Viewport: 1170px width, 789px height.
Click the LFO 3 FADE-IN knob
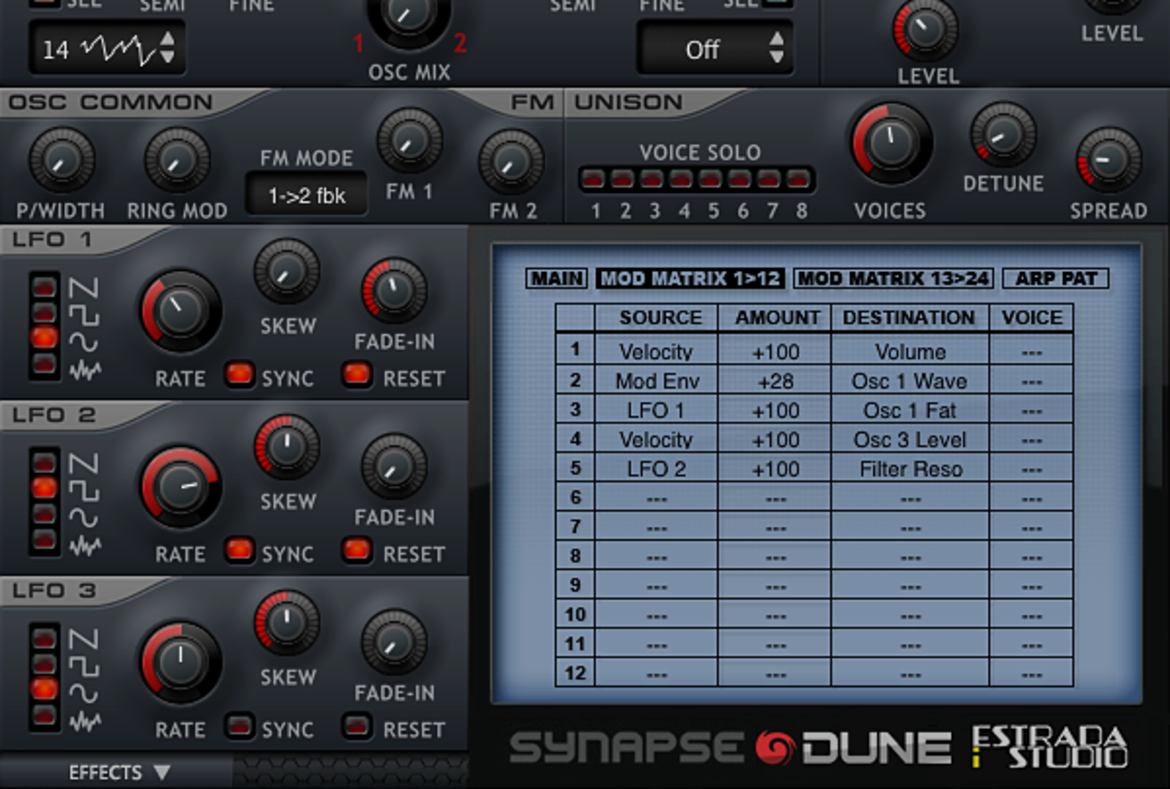394,643
